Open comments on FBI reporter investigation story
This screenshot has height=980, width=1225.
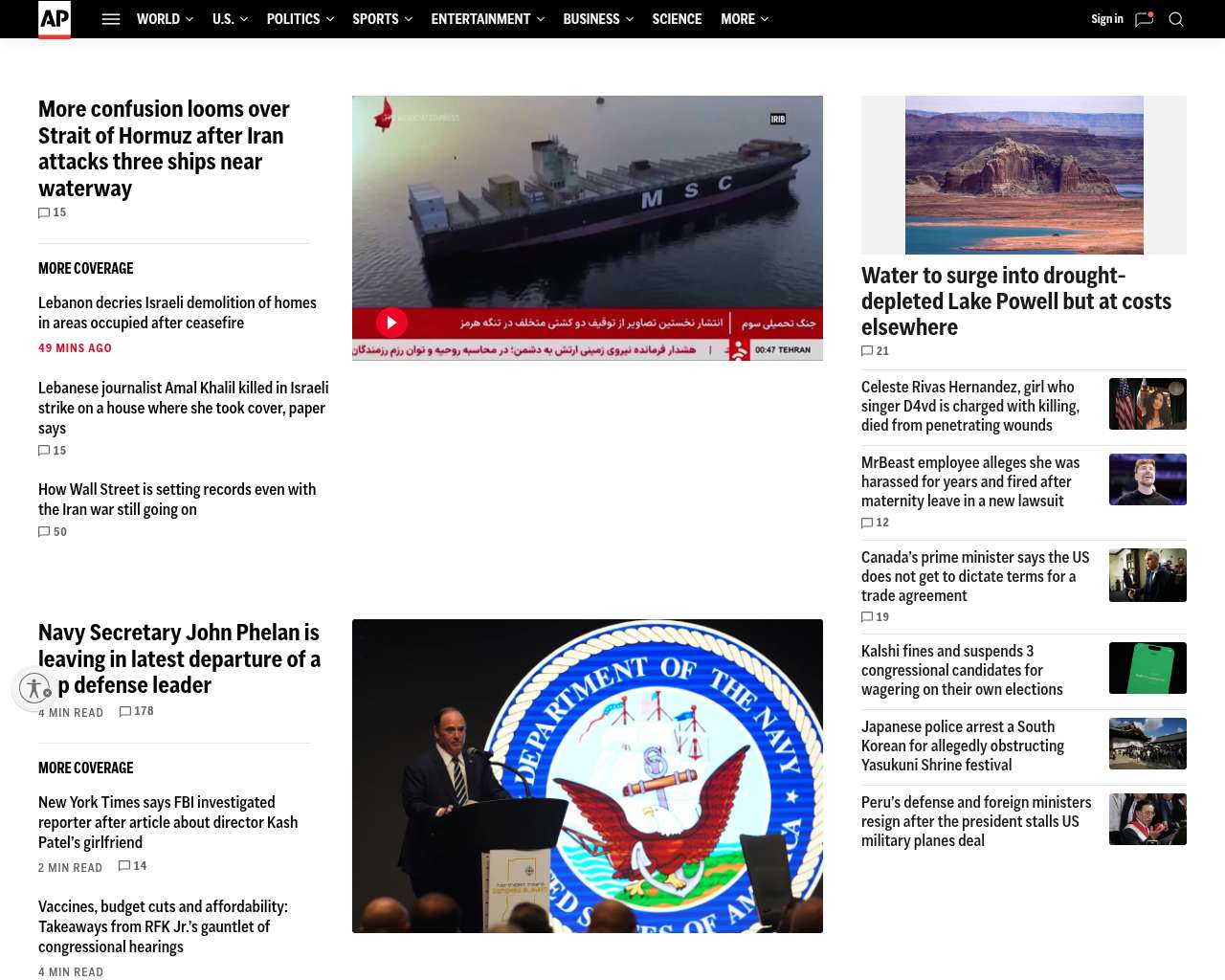point(133,866)
